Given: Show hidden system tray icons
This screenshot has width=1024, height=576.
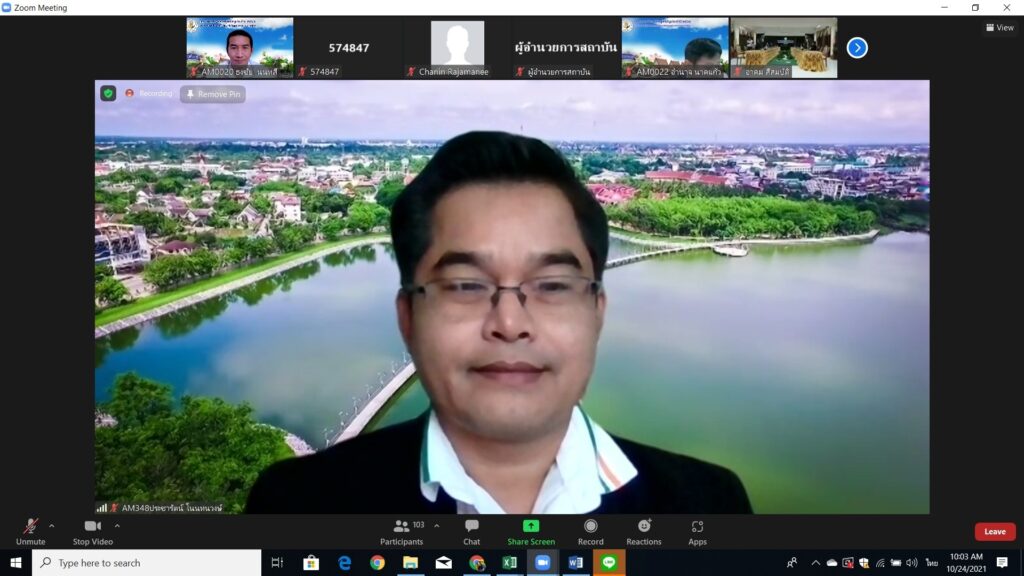Looking at the screenshot, I should [x=816, y=563].
